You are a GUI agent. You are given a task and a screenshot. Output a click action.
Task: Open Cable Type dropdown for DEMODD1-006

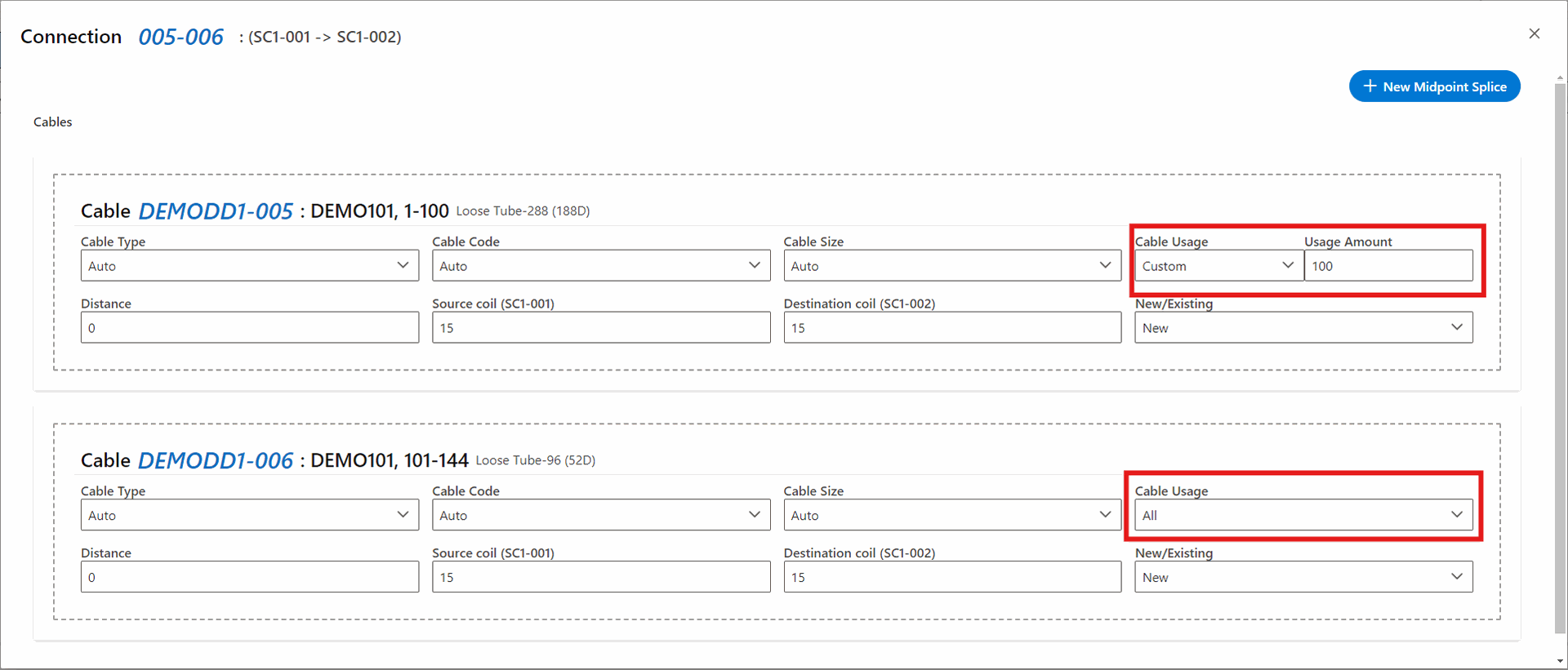[x=250, y=515]
